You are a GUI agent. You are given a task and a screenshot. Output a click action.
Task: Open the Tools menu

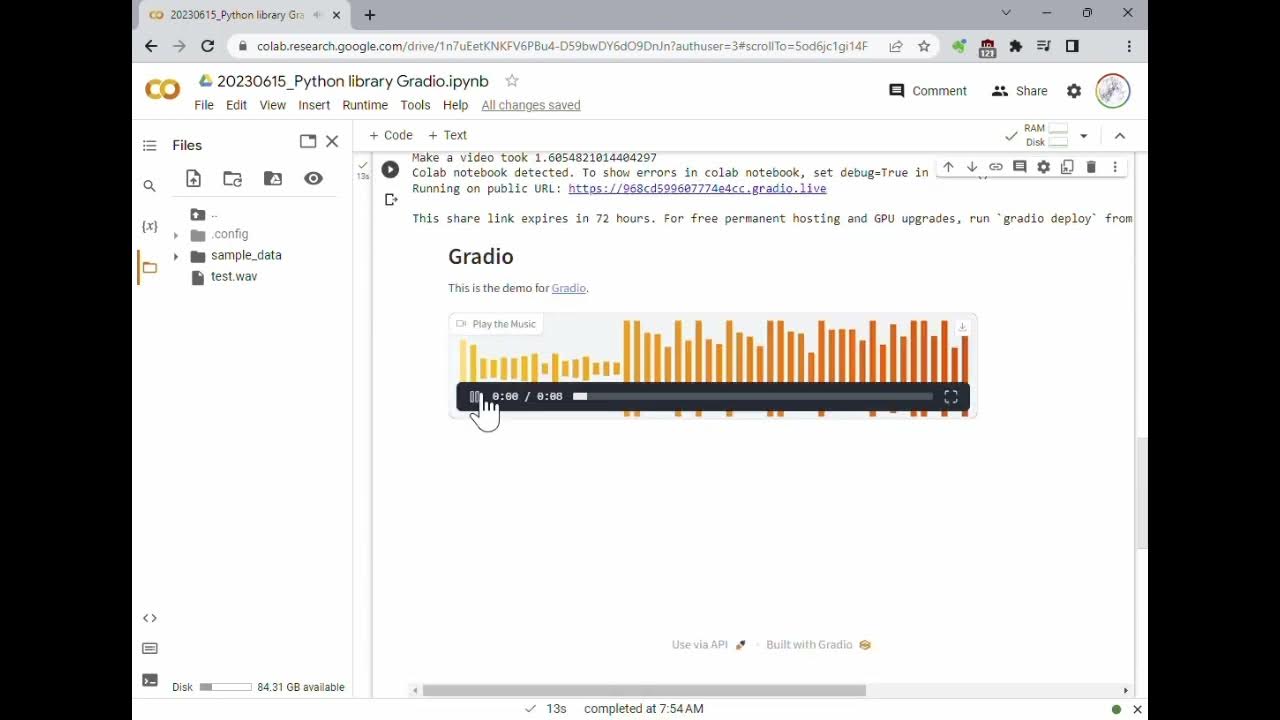415,105
